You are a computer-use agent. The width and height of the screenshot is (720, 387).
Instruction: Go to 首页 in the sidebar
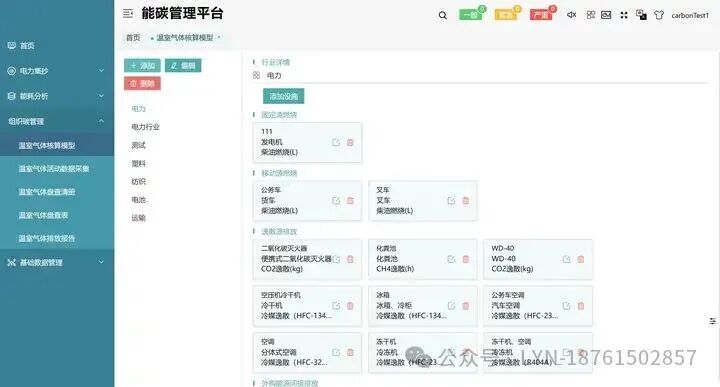coord(57,45)
